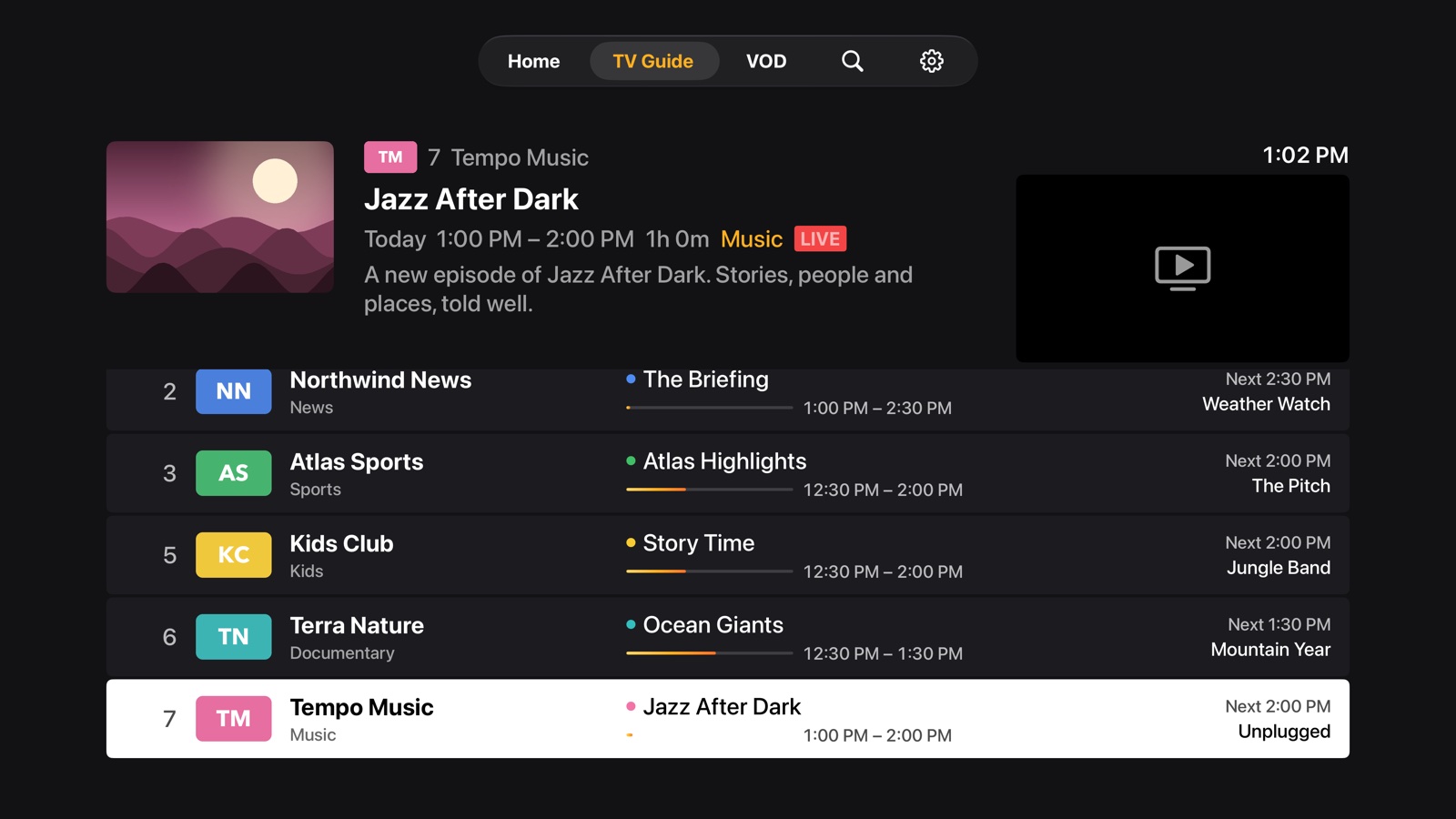
Task: Open the search icon in the navigation bar
Action: (852, 61)
